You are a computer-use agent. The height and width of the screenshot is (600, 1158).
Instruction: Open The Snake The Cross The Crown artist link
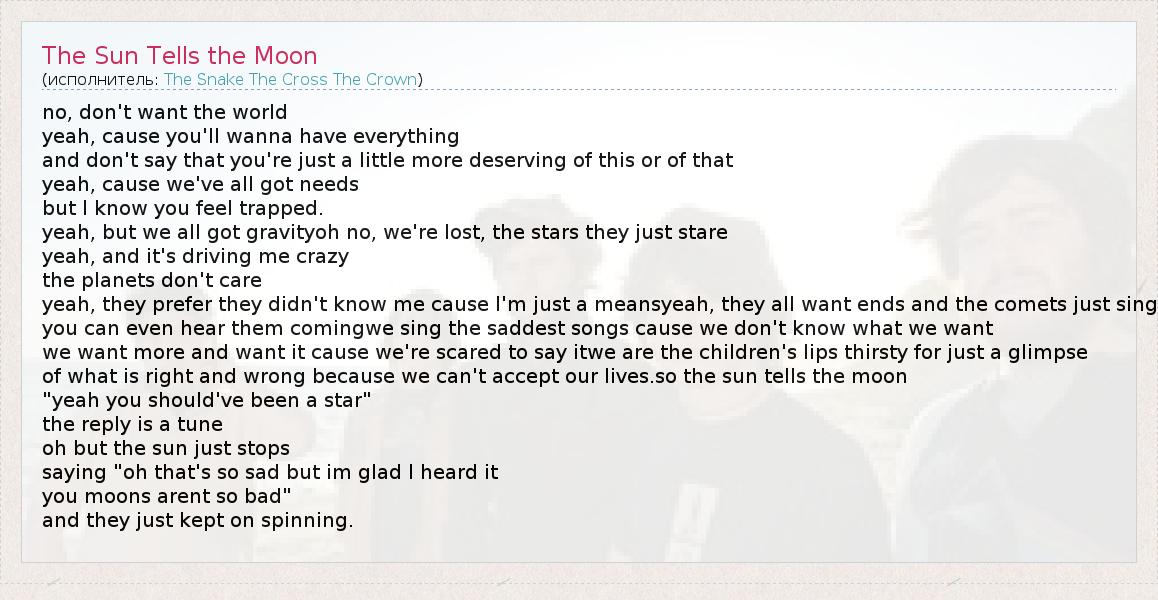tap(290, 79)
